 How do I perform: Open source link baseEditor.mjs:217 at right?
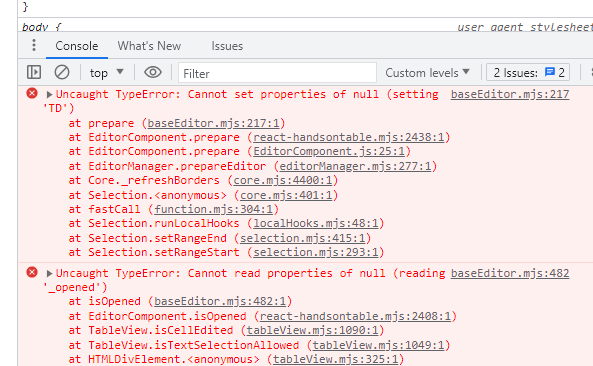(510, 94)
